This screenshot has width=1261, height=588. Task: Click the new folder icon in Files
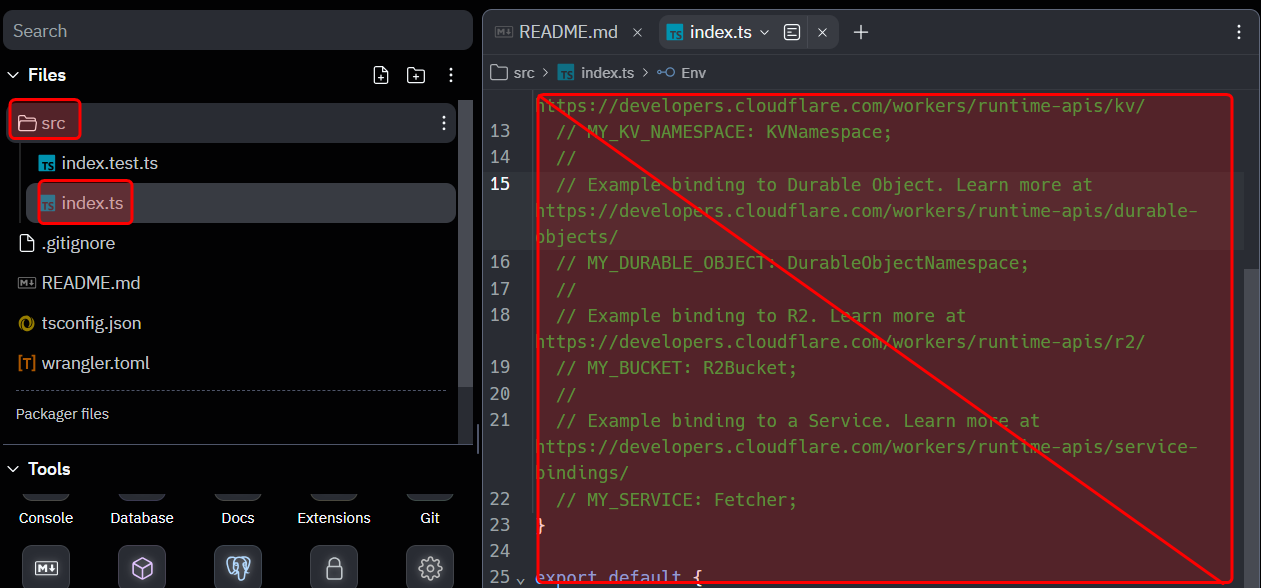[416, 75]
